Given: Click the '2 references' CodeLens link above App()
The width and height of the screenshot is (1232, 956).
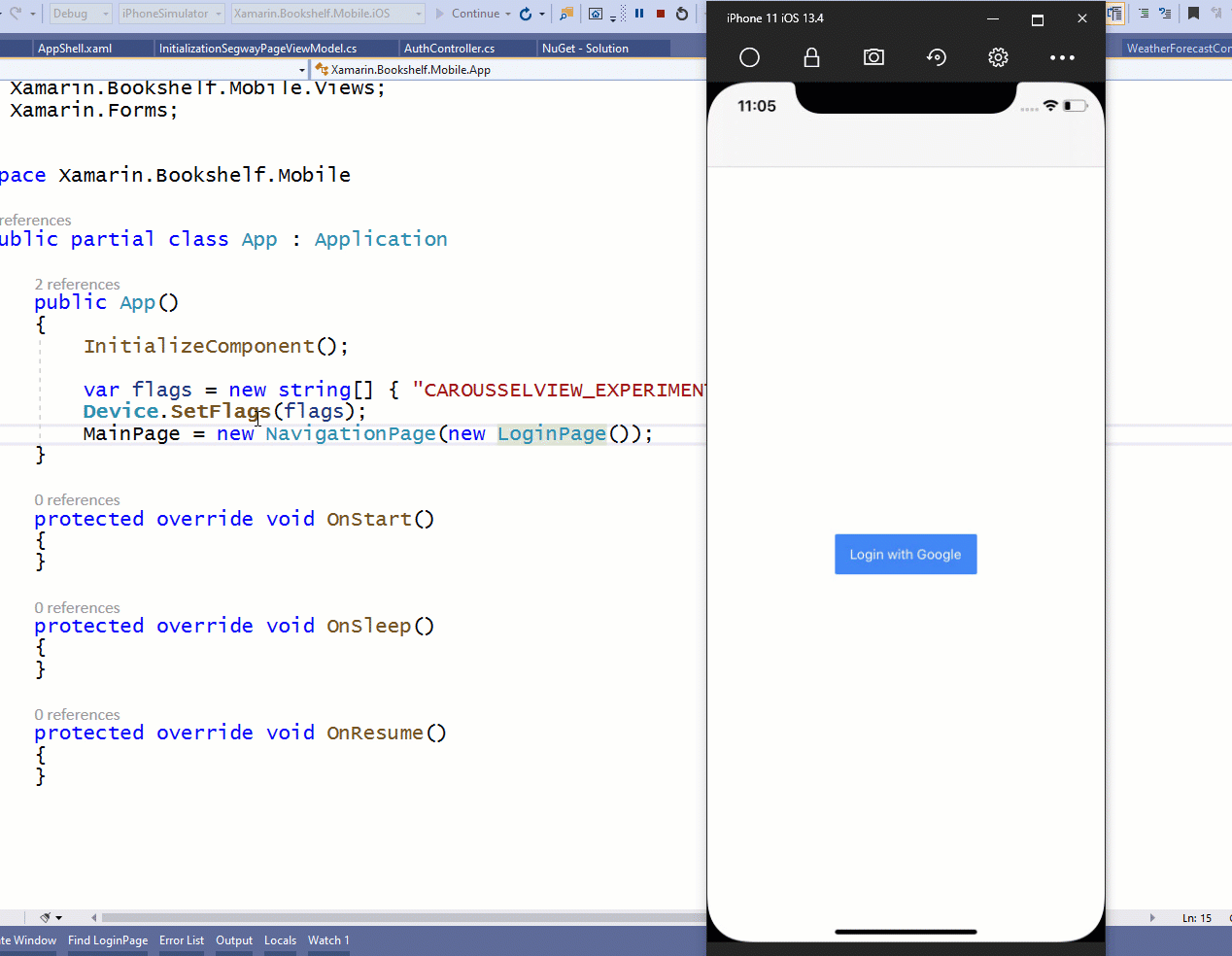Looking at the screenshot, I should pos(77,285).
